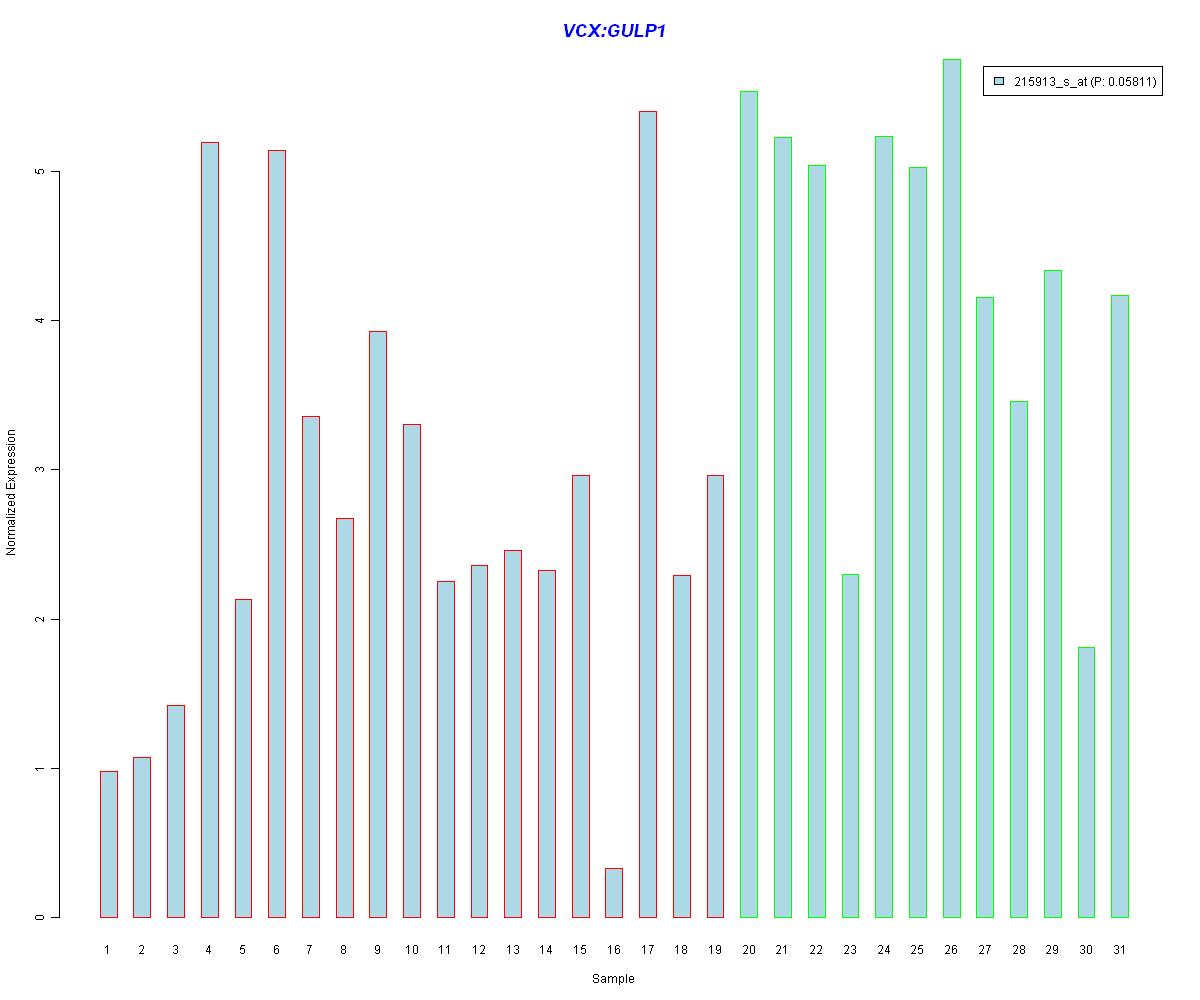This screenshot has width=1200, height=1000.
Task: Select the bar for sample 19
Action: tap(715, 696)
